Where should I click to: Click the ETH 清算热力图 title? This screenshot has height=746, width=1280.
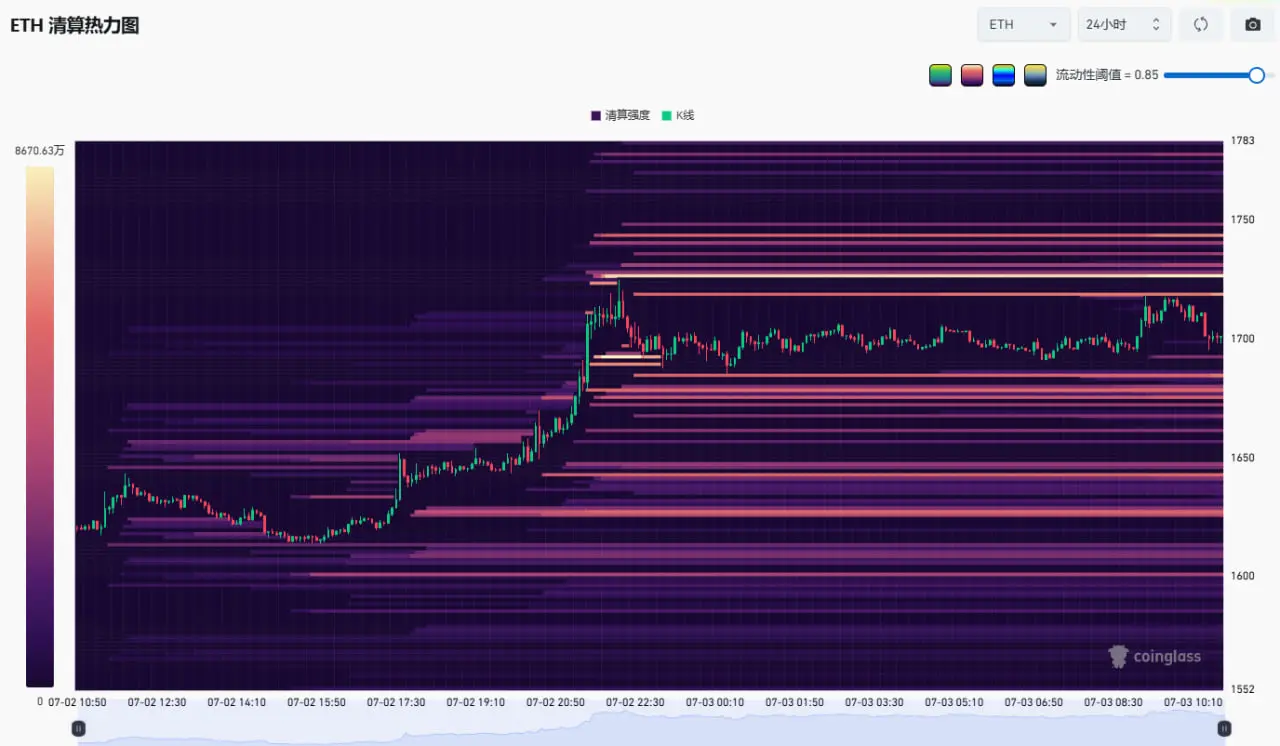(75, 26)
